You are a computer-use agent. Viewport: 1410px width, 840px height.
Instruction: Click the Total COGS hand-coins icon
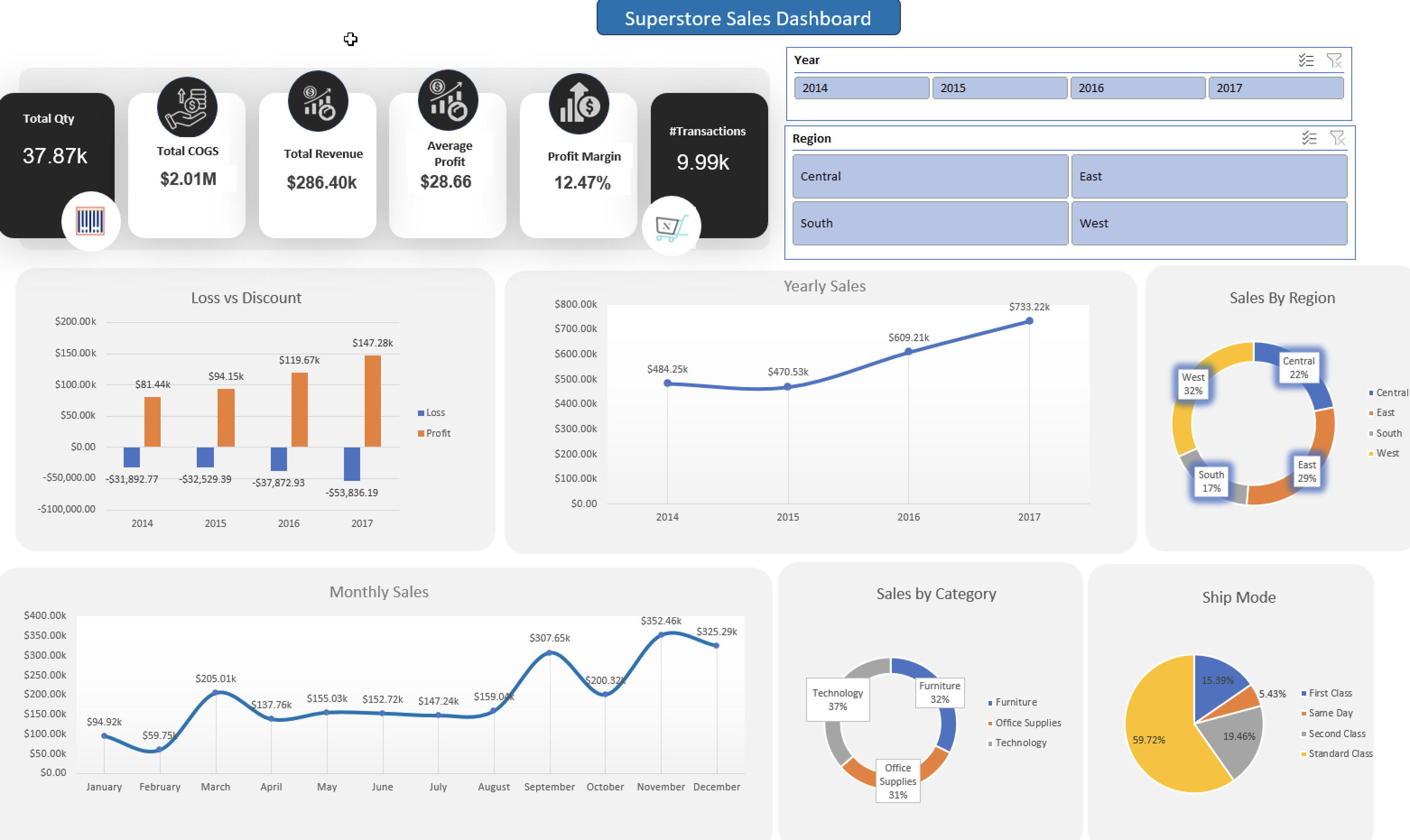coord(187,107)
